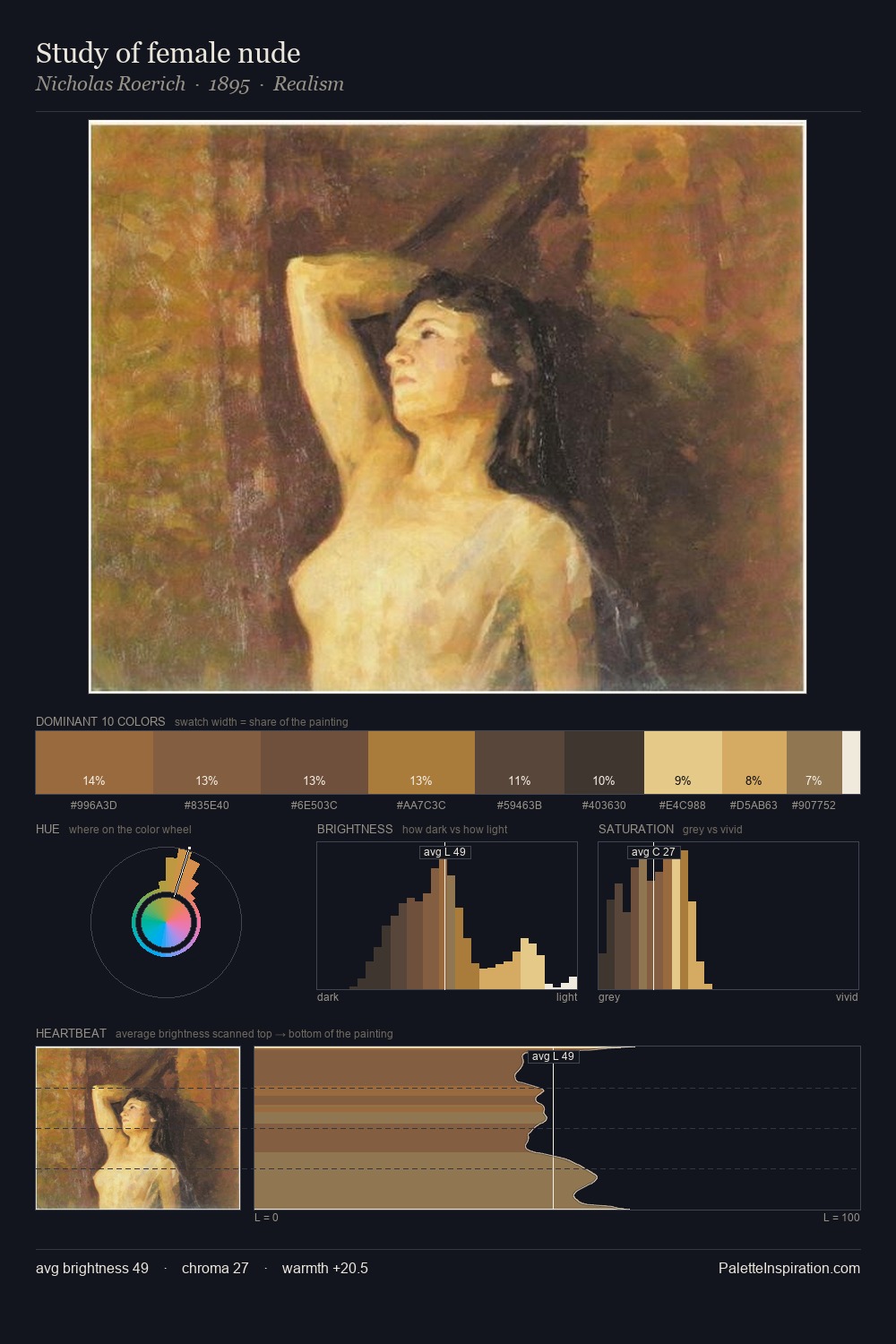This screenshot has height=1344, width=896.
Task: Select the #835E40 swatch at 13%
Action: [x=207, y=762]
